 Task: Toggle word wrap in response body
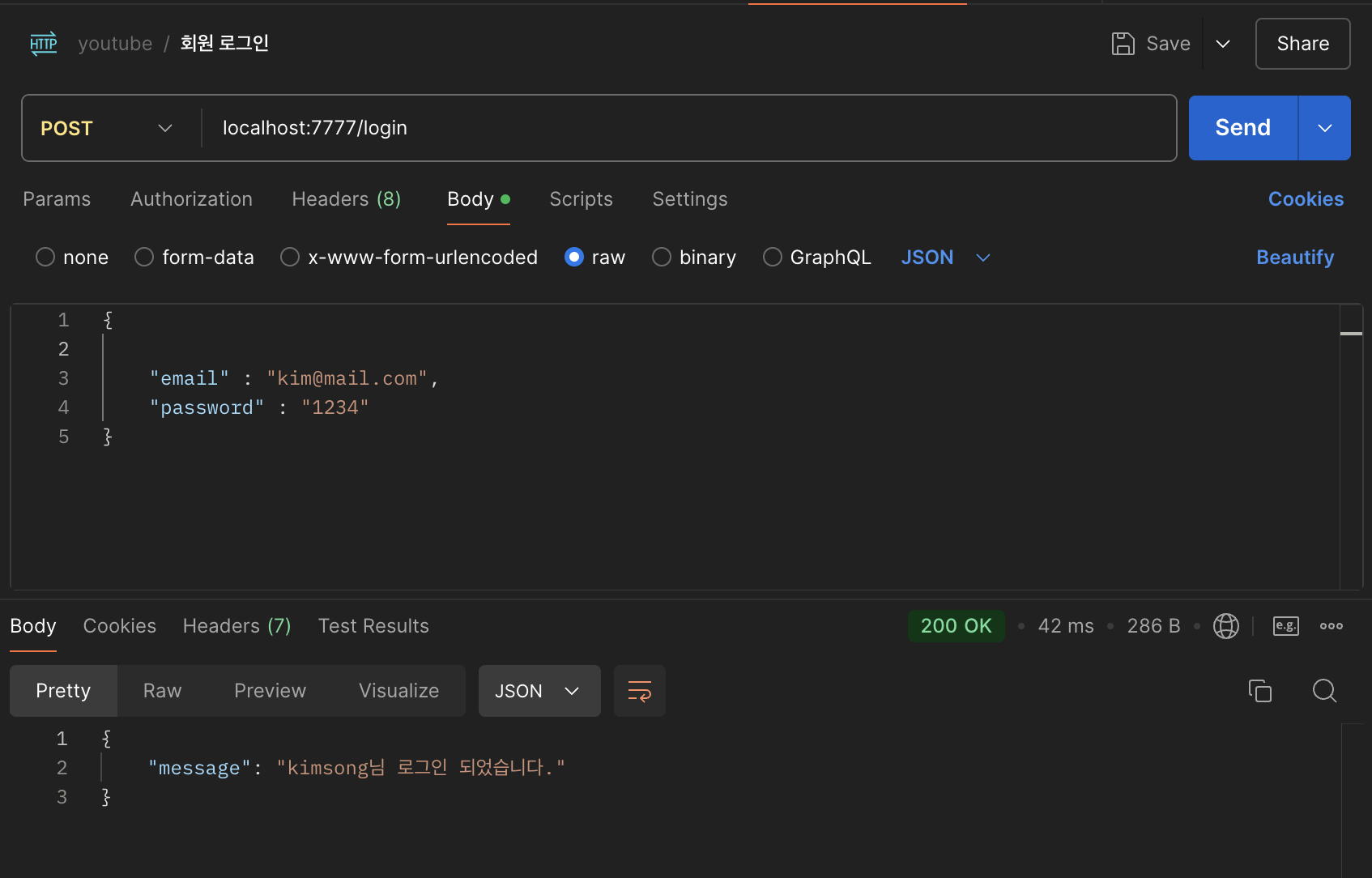pyautogui.click(x=639, y=691)
